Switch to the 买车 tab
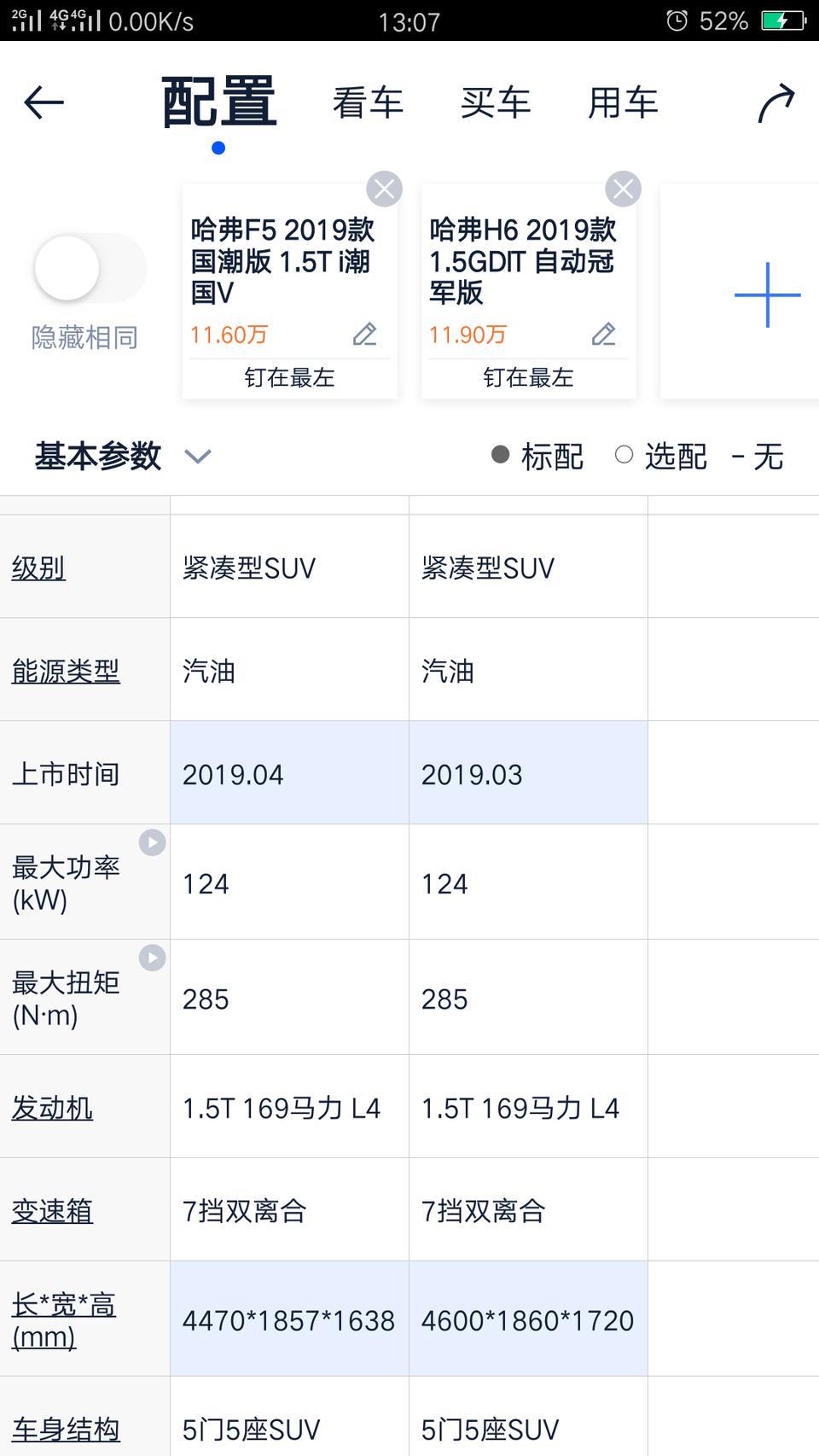 coord(495,103)
